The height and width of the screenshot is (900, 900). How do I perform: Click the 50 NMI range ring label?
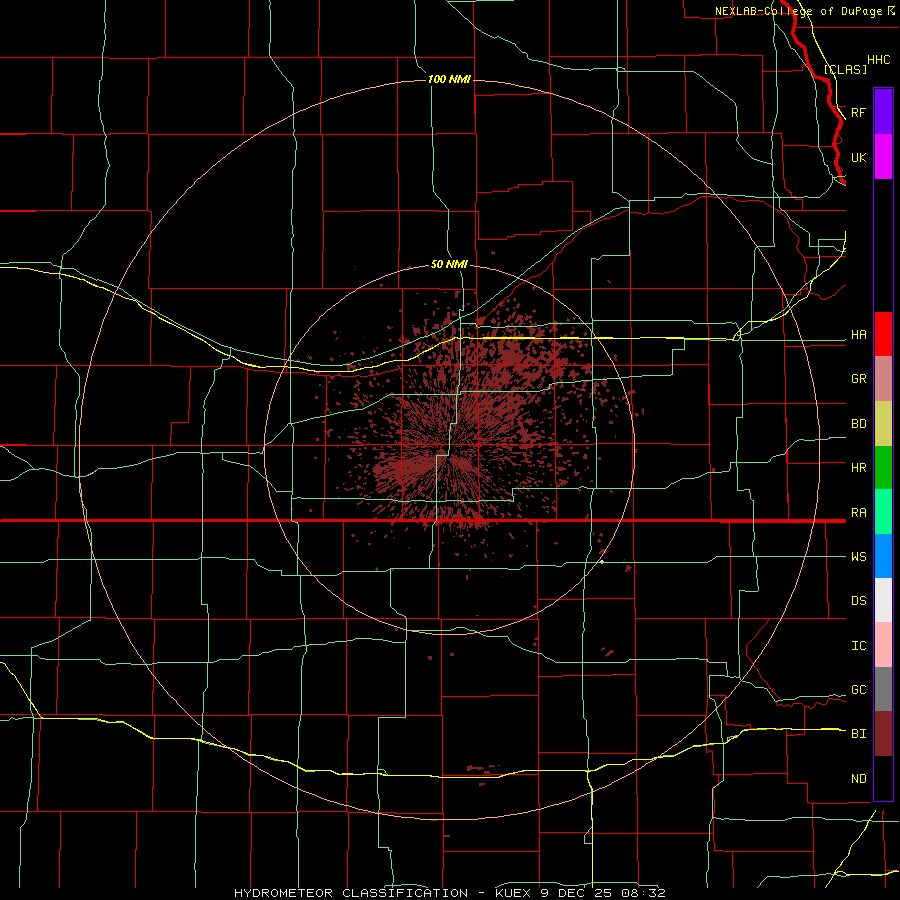click(x=449, y=264)
